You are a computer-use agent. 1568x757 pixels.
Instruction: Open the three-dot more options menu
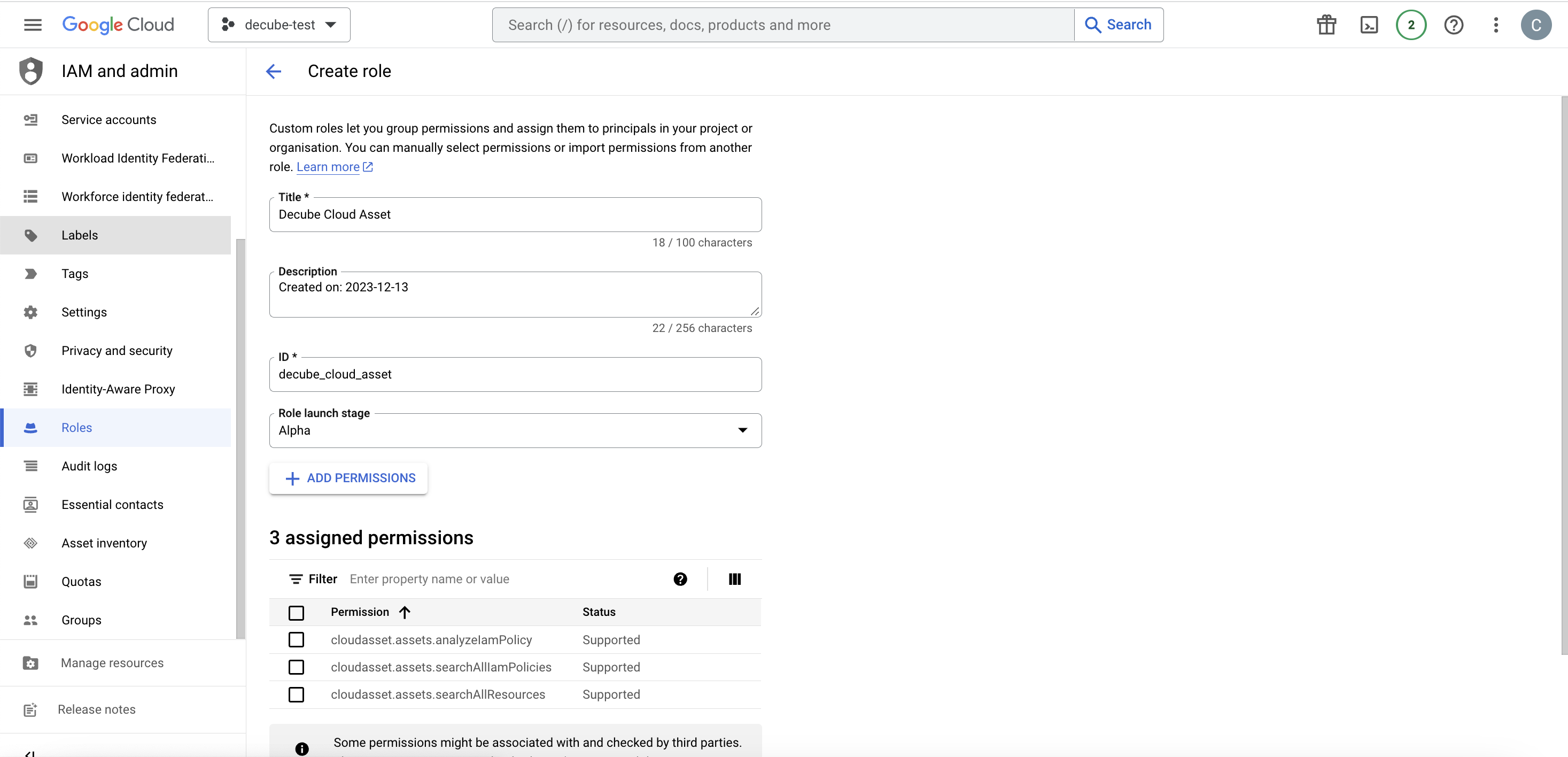coord(1495,25)
